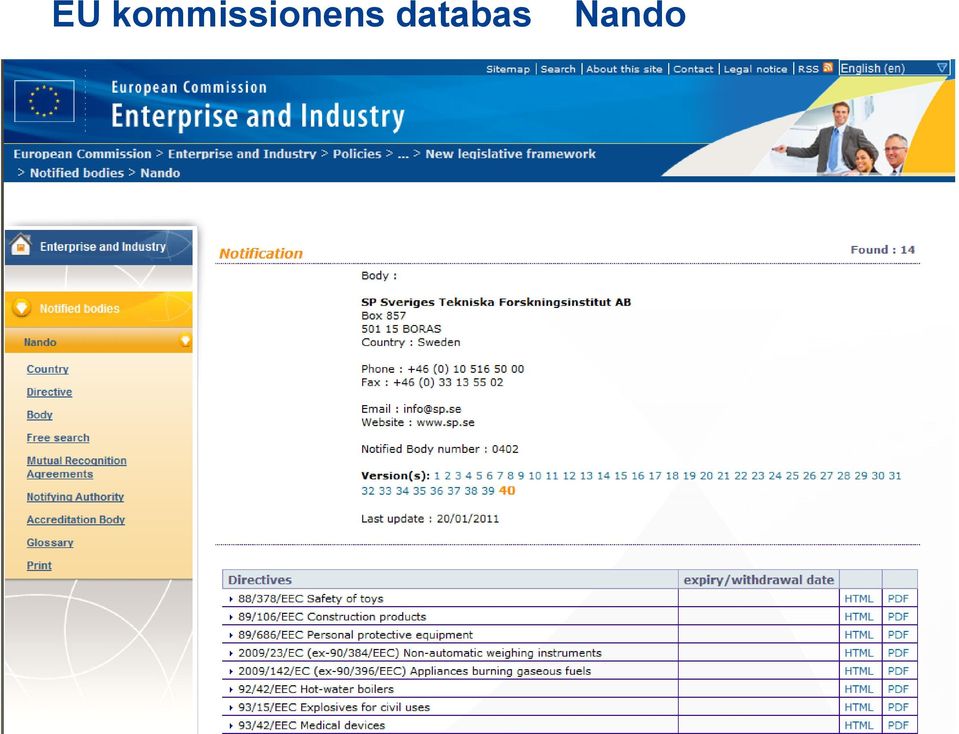Expand the 89/106/EEC Construction products row
The image size is (959, 734).
[x=231, y=617]
